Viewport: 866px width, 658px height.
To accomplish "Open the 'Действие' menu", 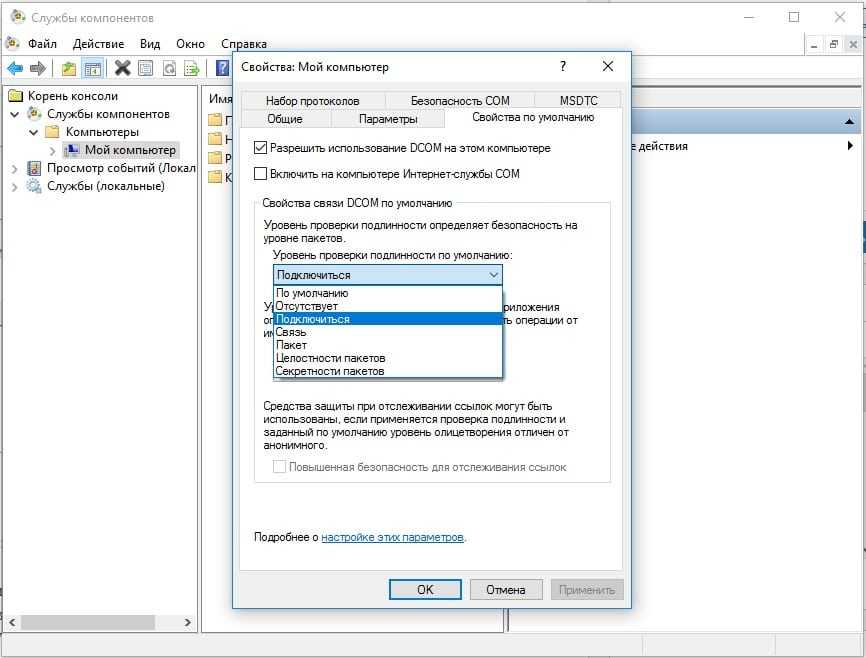I will 98,44.
